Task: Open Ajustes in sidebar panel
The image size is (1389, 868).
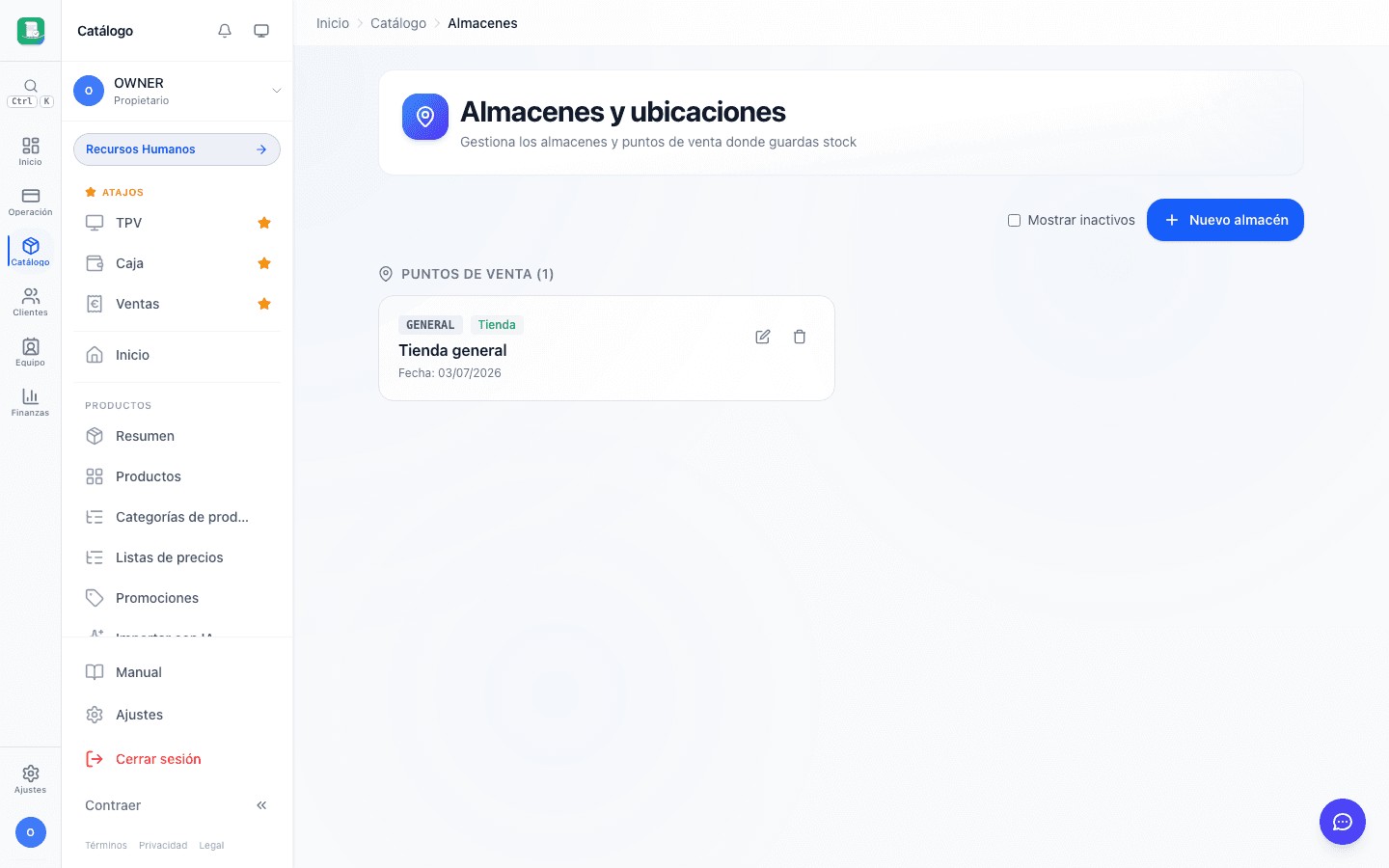Action: point(177,715)
